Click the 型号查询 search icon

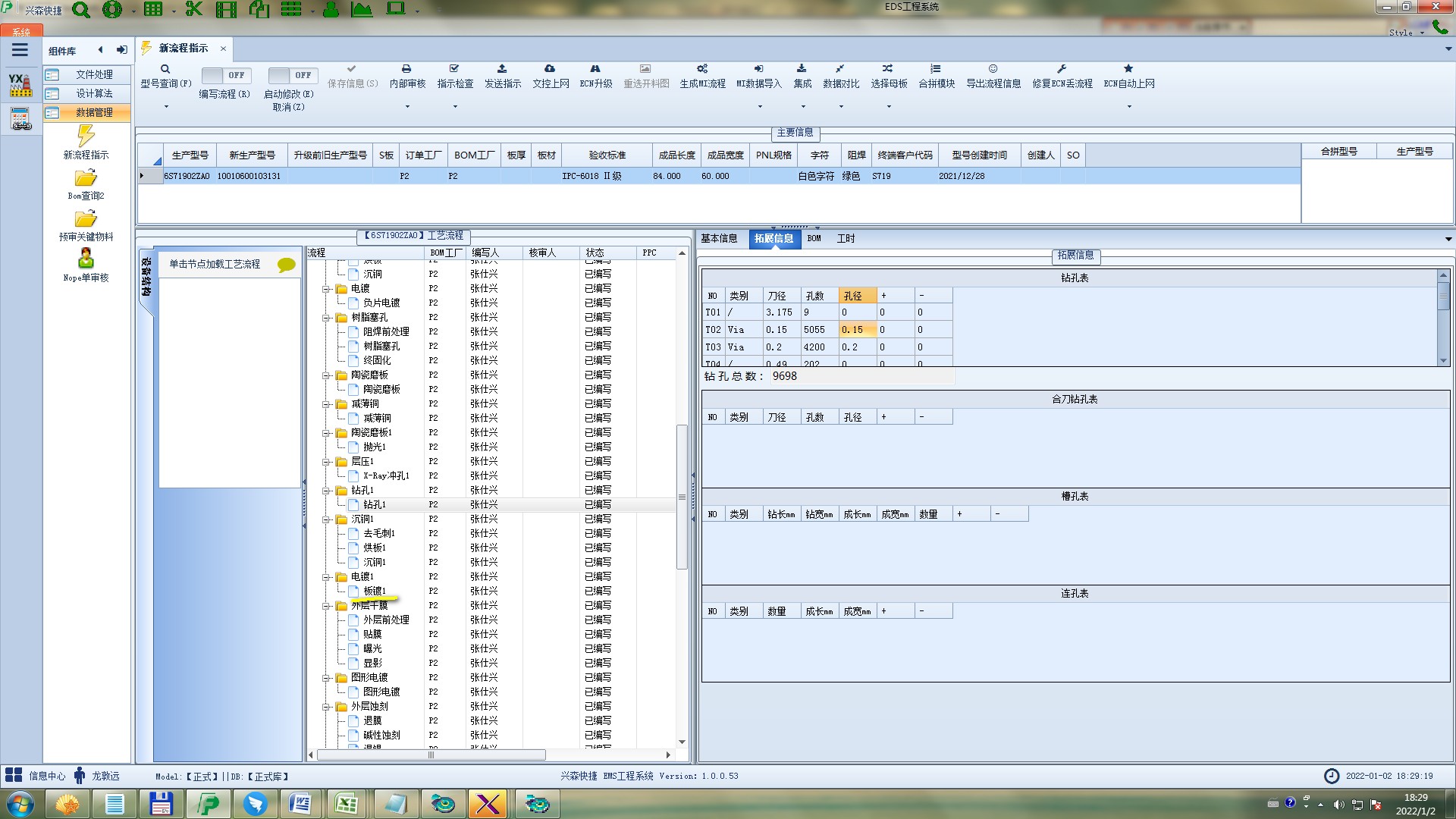pos(165,69)
